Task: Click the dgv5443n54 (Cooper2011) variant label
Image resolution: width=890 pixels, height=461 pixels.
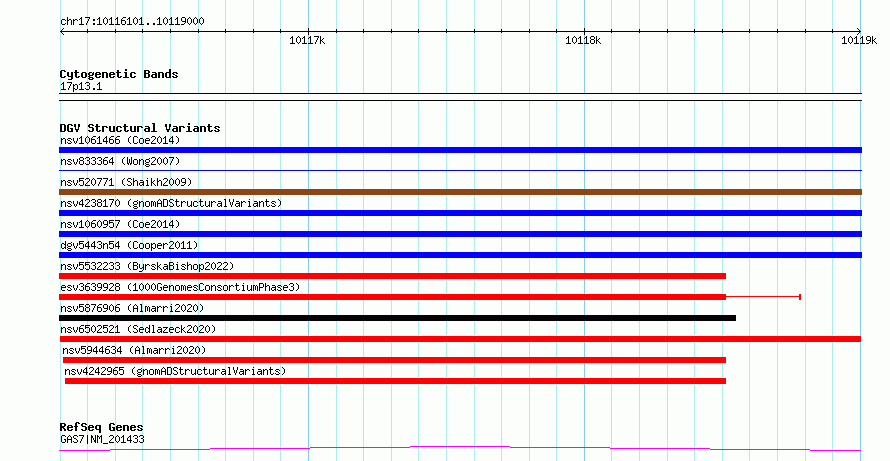Action: [x=129, y=245]
